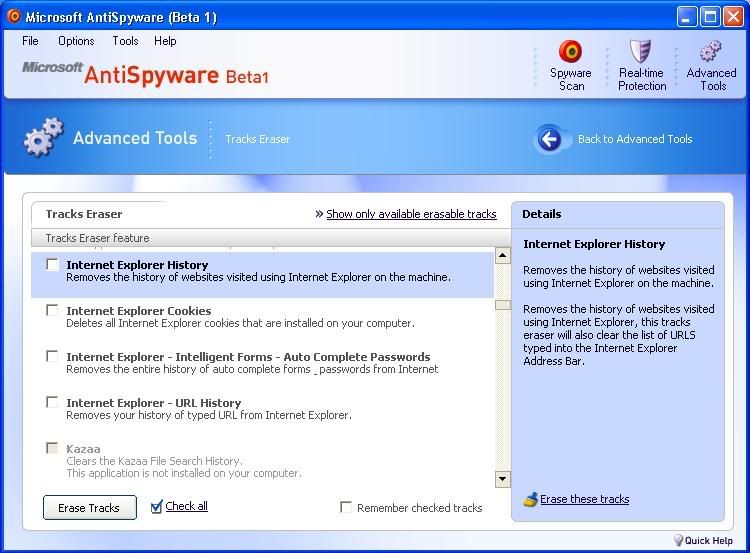The width and height of the screenshot is (750, 553).
Task: Check the Auto Complete Passwords checkbox
Action: pyautogui.click(x=52, y=356)
